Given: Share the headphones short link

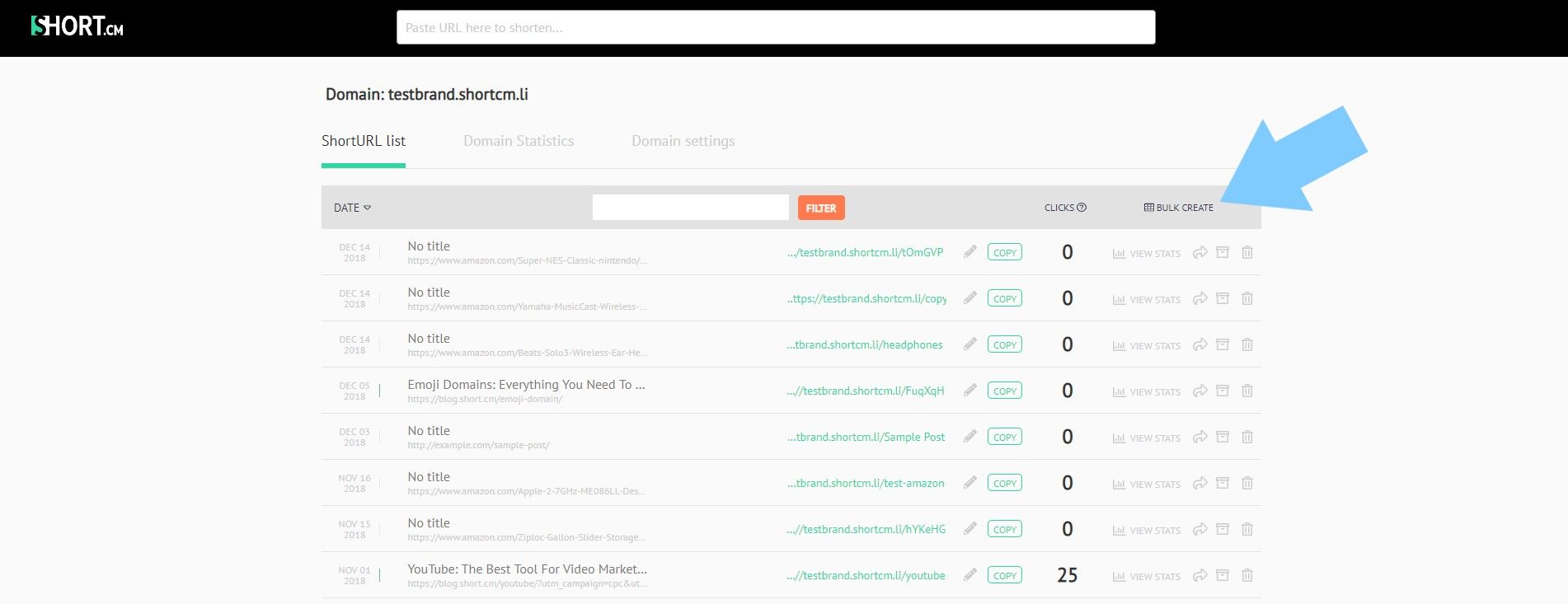Looking at the screenshot, I should [1200, 344].
